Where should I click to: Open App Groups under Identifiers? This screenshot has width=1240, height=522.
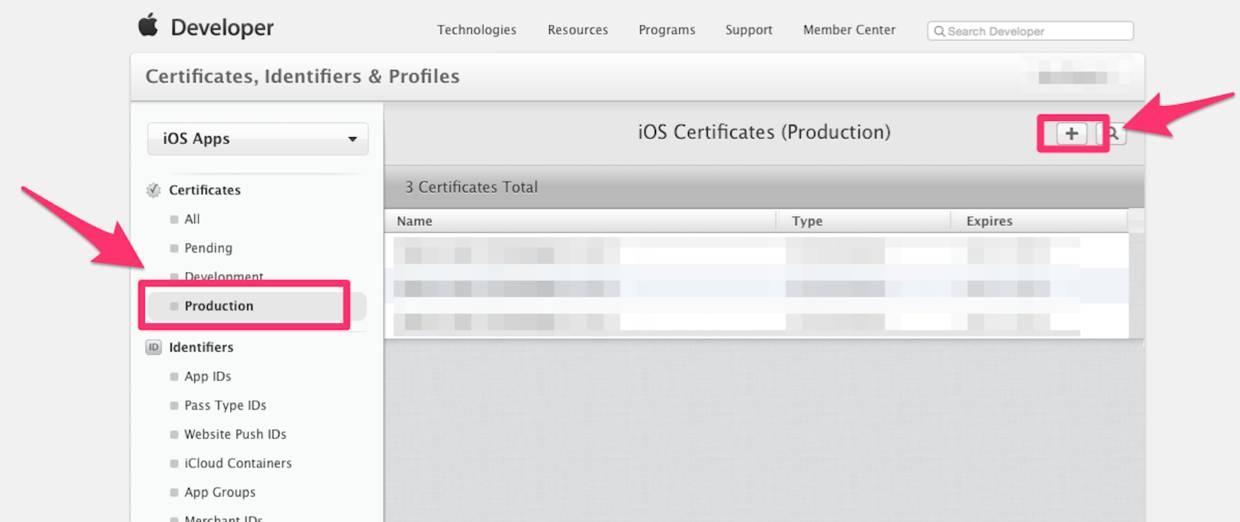(220, 493)
